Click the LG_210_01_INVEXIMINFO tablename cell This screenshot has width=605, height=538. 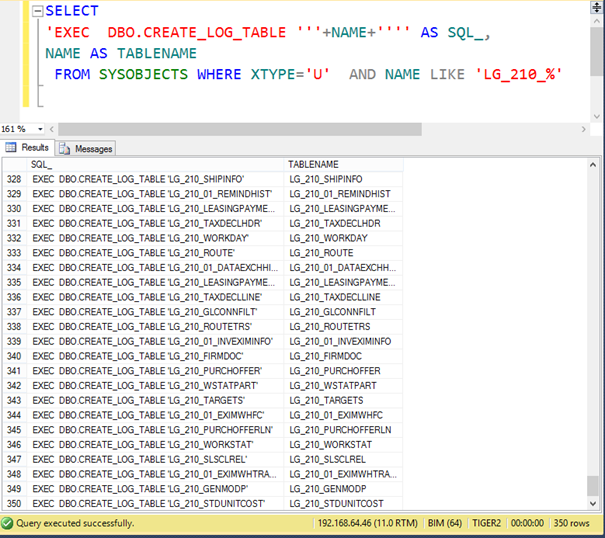343,341
